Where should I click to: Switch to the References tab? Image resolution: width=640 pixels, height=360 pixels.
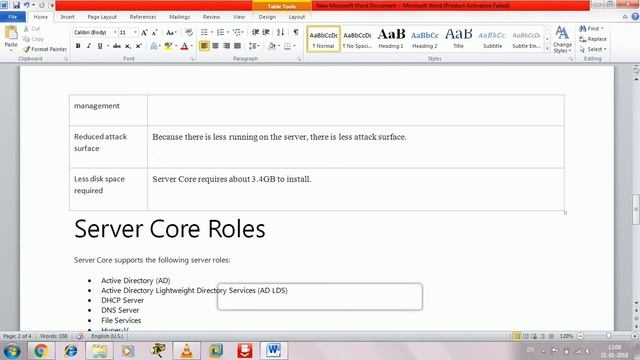point(143,17)
